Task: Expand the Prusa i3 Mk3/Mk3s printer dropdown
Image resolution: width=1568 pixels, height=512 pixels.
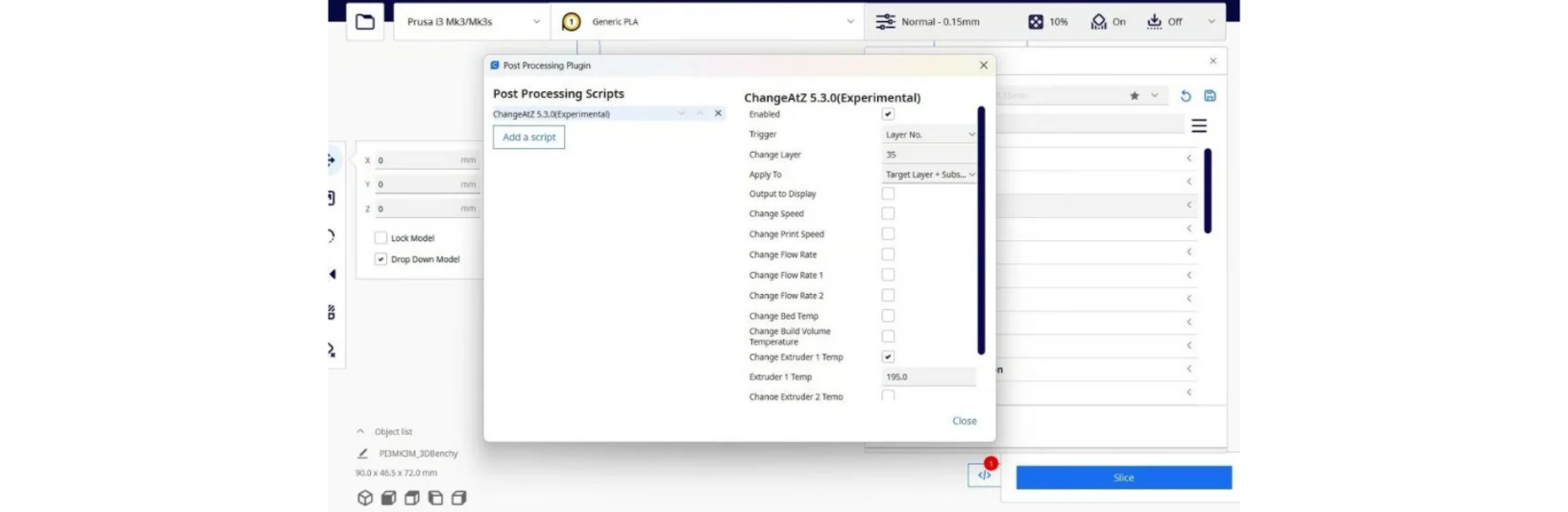Action: [x=472, y=21]
